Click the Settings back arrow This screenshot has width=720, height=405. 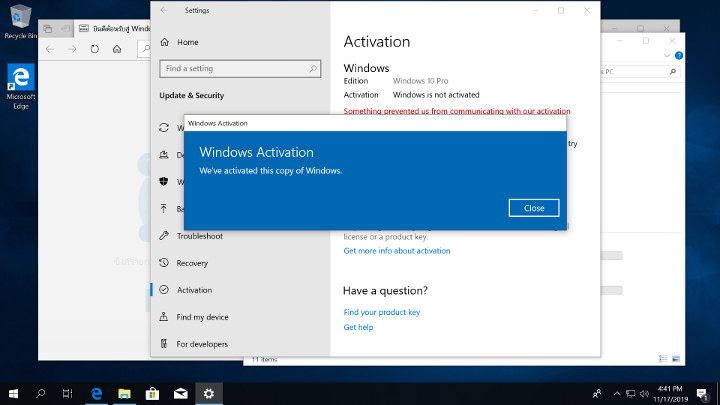click(164, 10)
